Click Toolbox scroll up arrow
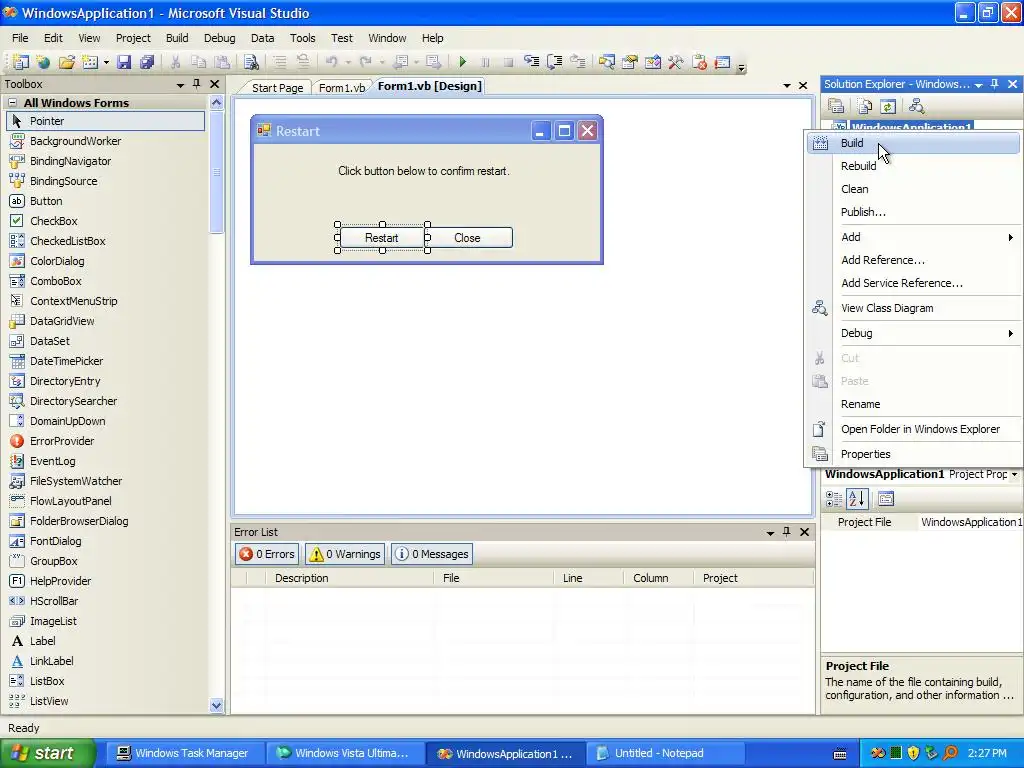1024x768 pixels. pyautogui.click(x=216, y=103)
